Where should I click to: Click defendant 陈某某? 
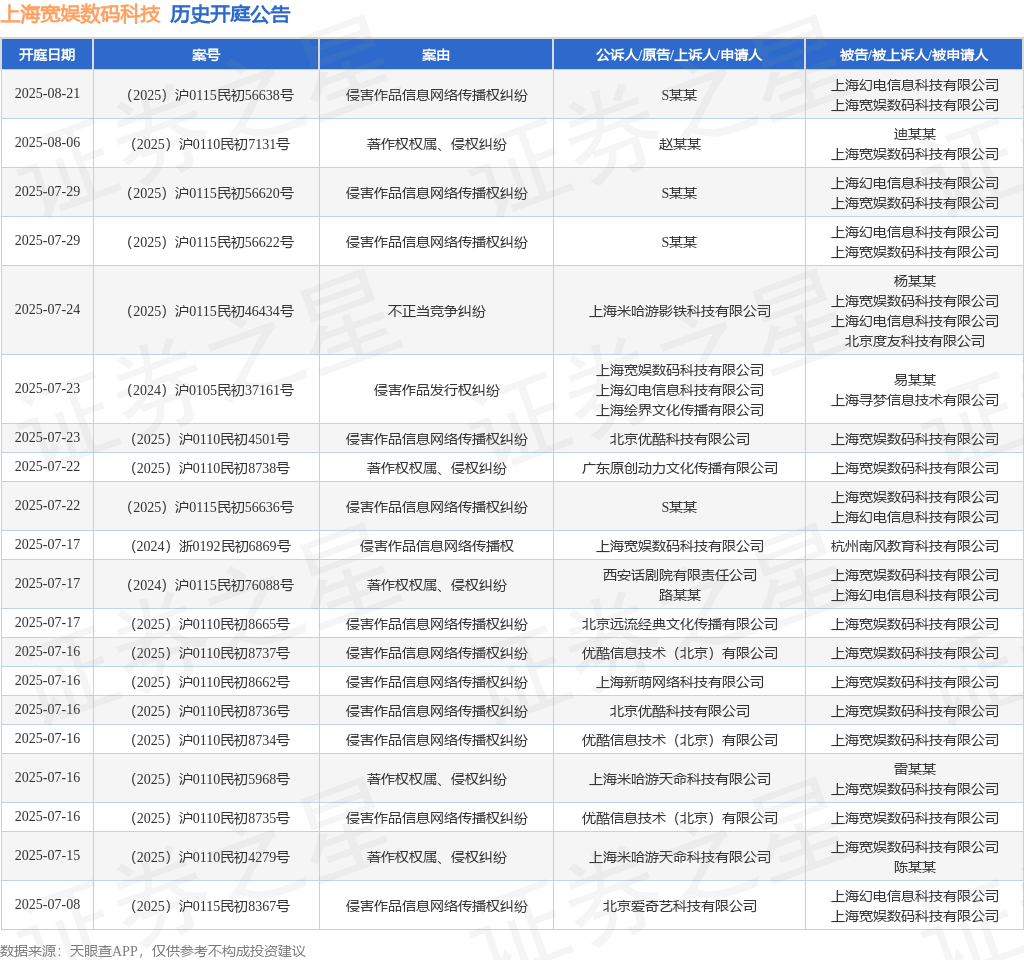[x=914, y=867]
